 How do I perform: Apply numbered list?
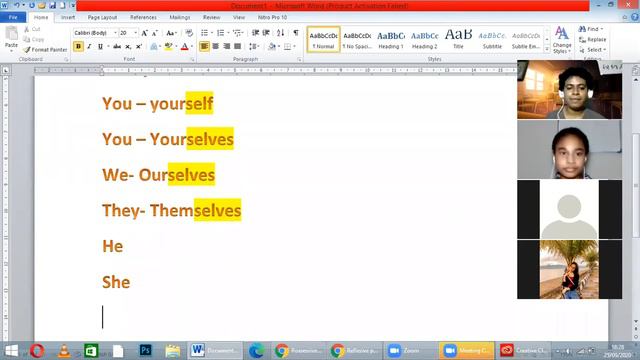point(220,33)
